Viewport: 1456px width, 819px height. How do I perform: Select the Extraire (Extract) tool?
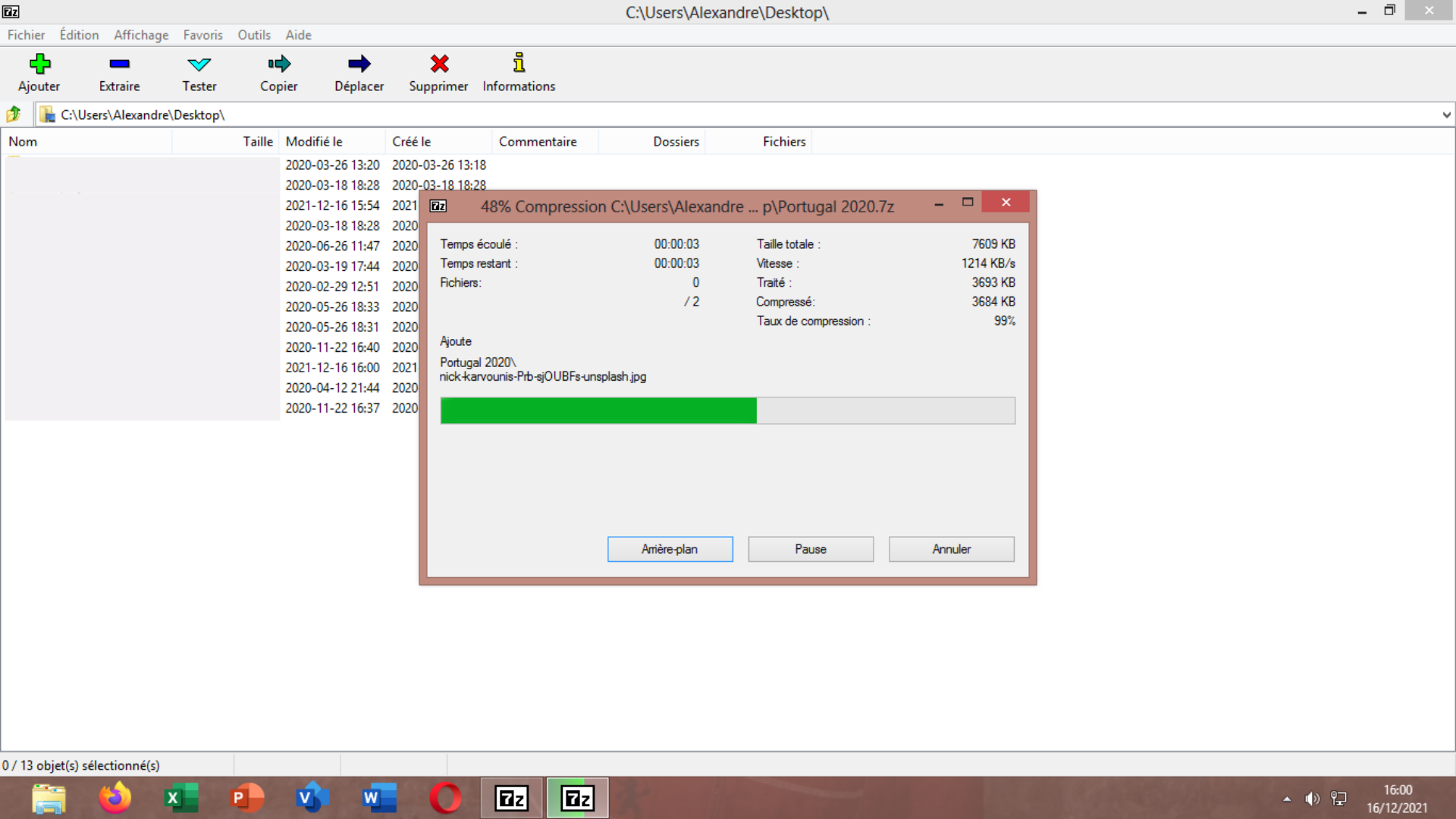[x=119, y=72]
